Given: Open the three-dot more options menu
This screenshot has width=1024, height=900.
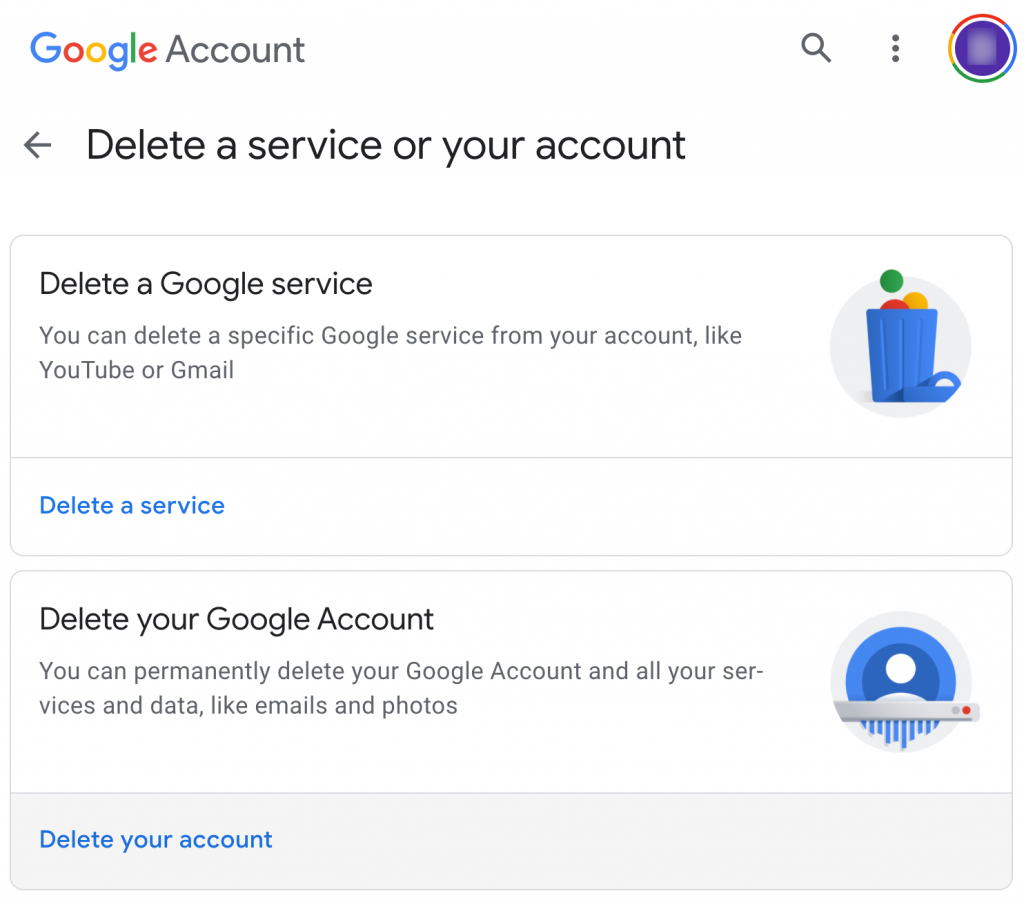Looking at the screenshot, I should tap(895, 48).
